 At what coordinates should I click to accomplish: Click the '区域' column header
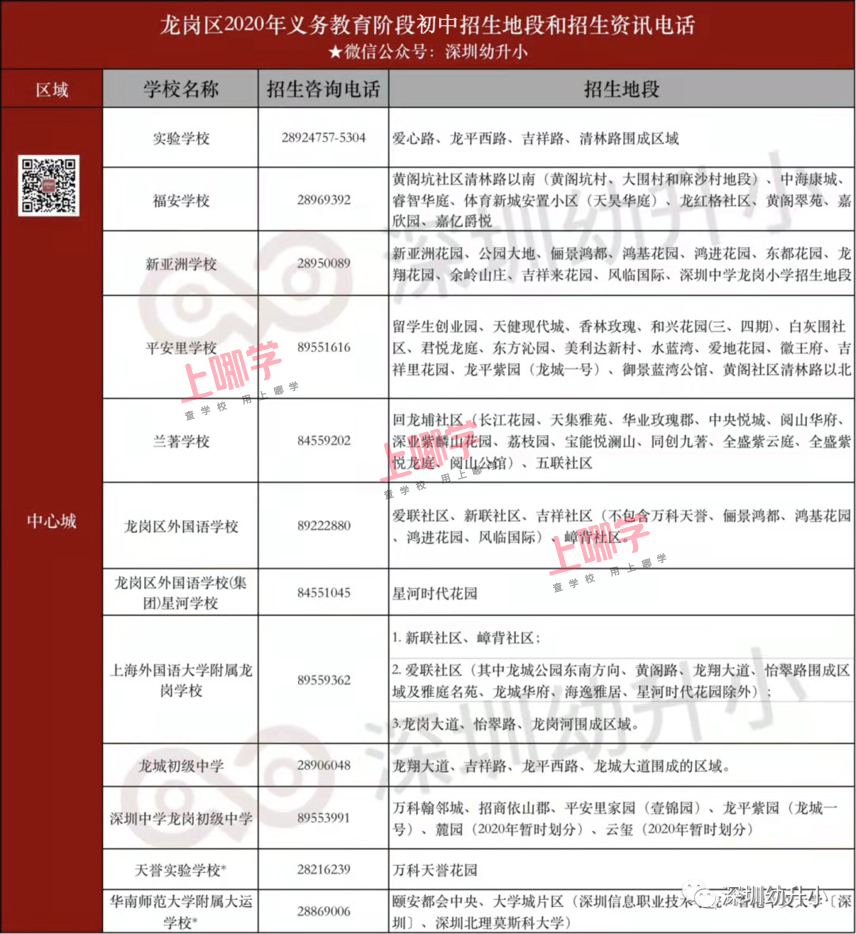52,90
